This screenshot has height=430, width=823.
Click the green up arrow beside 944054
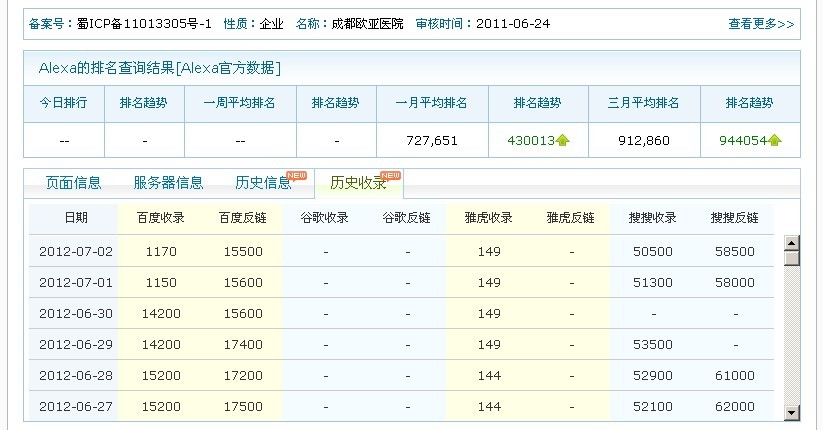click(x=775, y=141)
